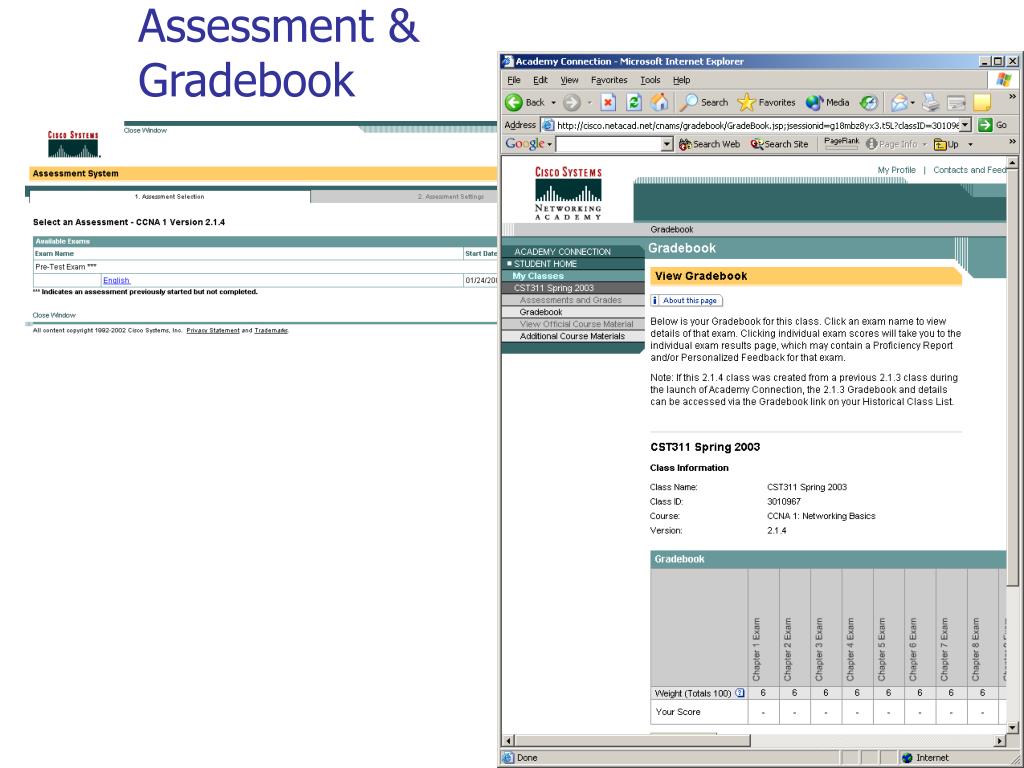The image size is (1024, 768).
Task: Click Close Window below the exam table
Action: click(x=54, y=315)
